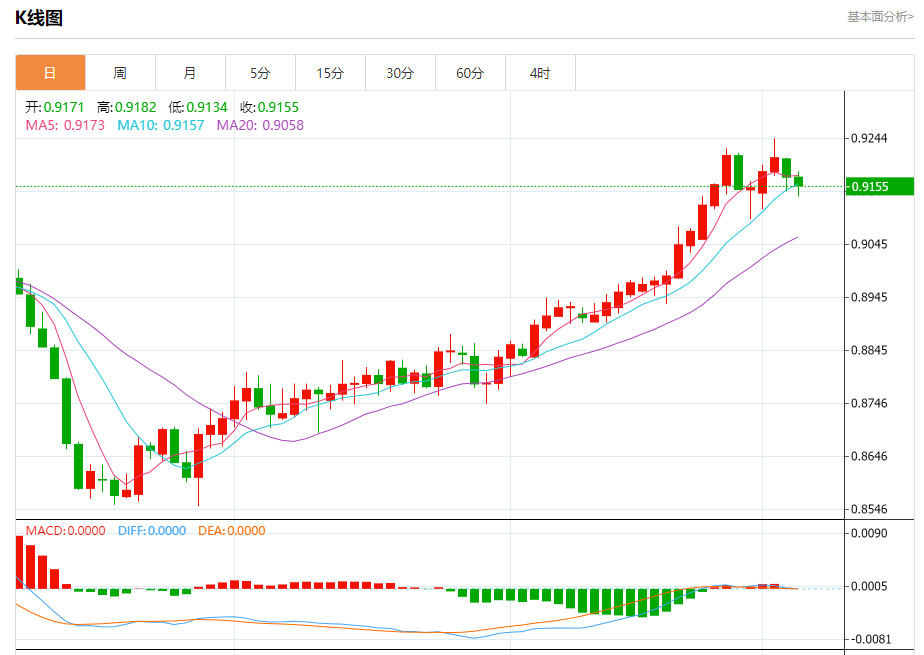Click the 0.8945 price axis label
This screenshot has width=924, height=655.
(869, 297)
